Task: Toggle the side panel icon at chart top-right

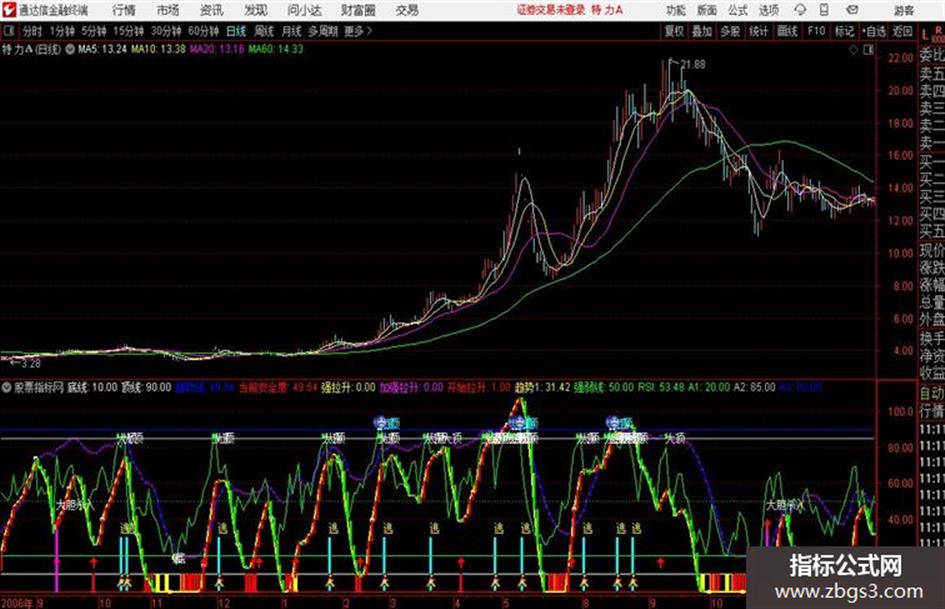Action: 868,50
